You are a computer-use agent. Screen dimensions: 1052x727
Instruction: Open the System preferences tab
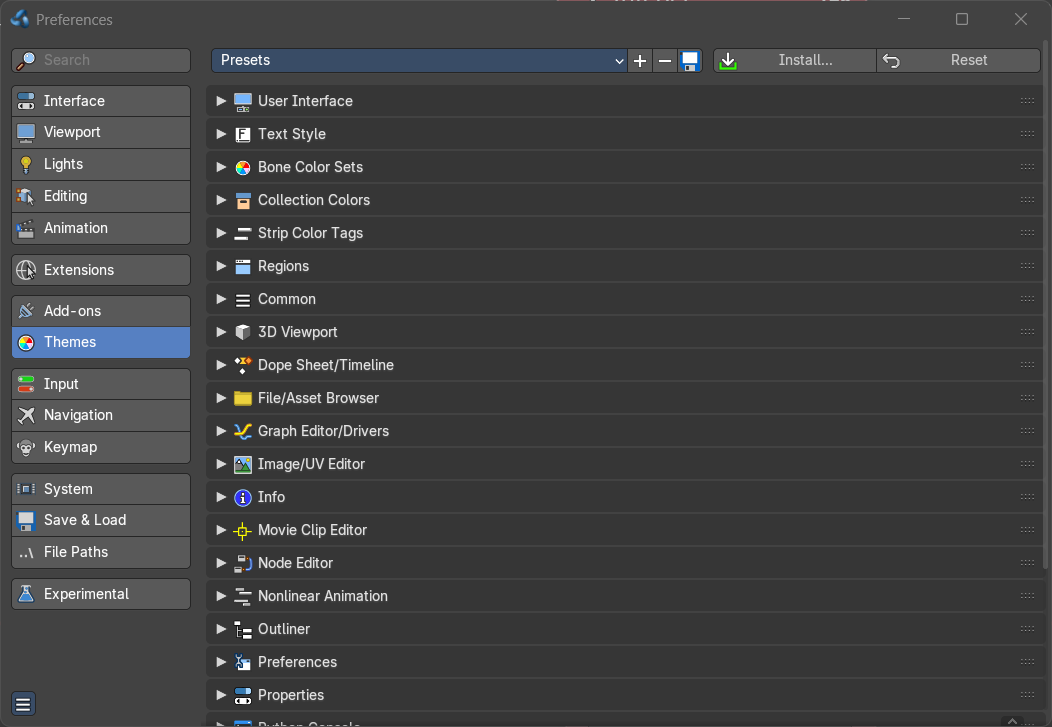tap(101, 489)
